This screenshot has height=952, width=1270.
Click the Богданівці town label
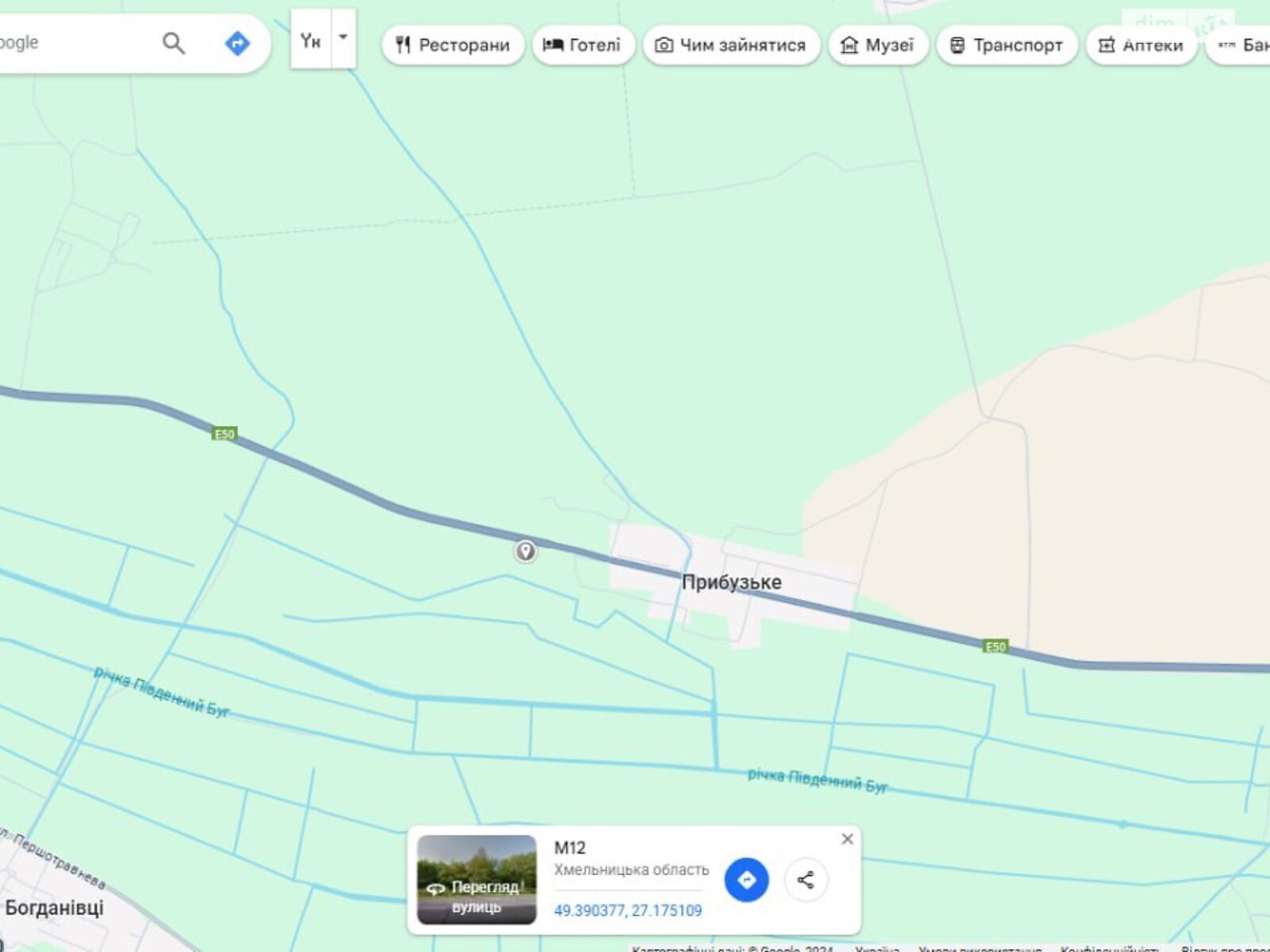pyautogui.click(x=54, y=907)
